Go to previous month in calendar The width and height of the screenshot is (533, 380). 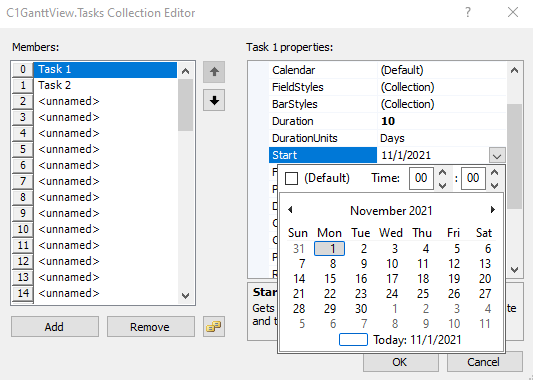290,210
